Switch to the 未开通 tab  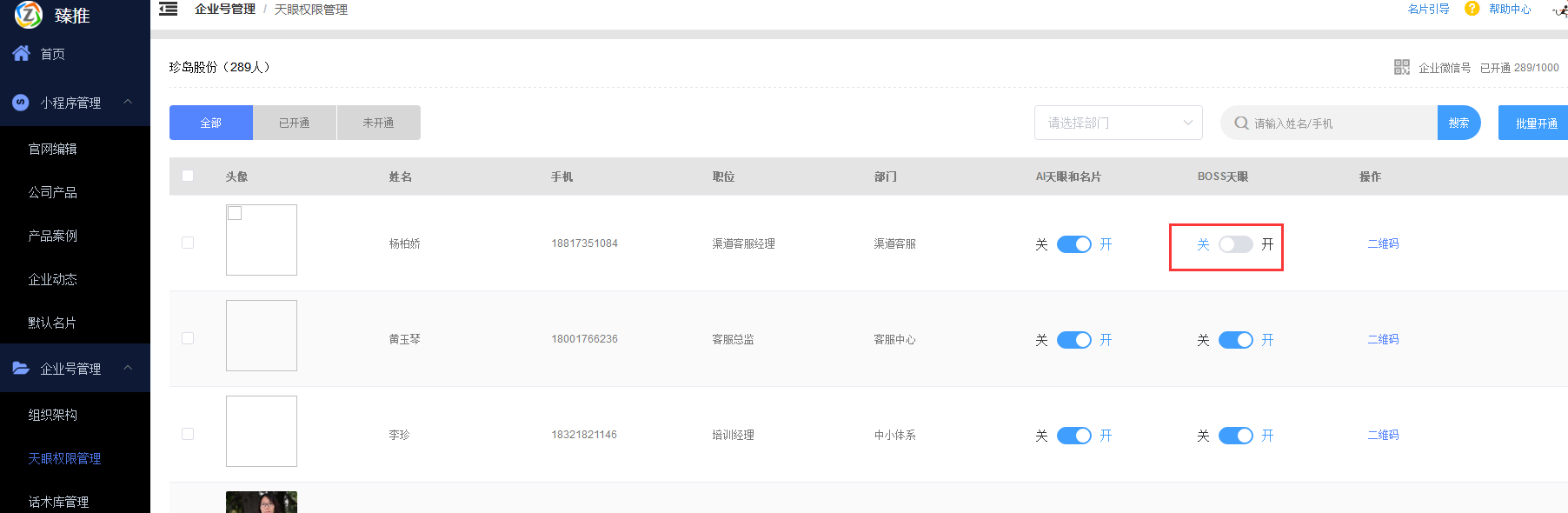[378, 123]
